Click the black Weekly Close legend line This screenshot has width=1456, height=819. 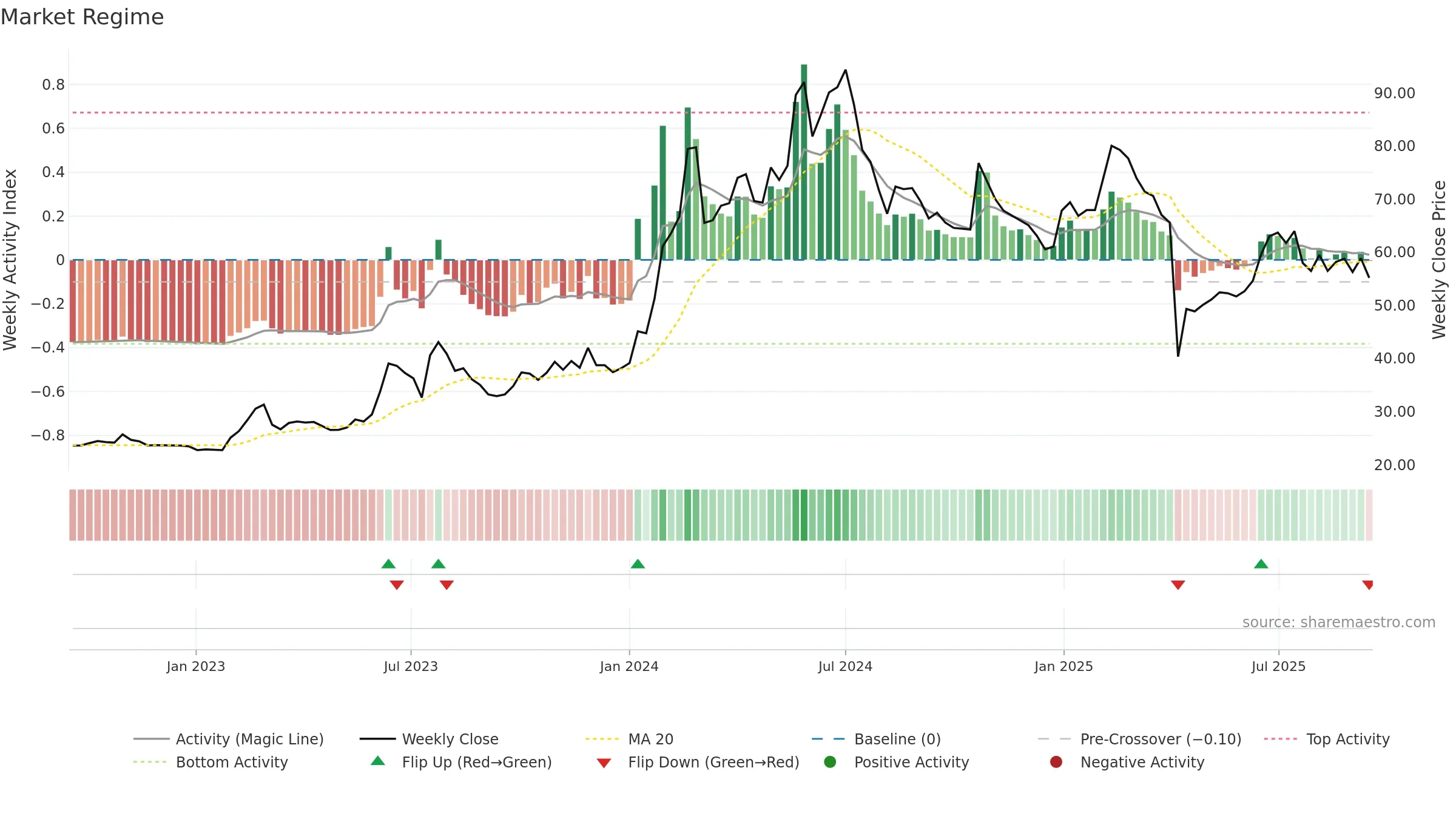pos(377,739)
